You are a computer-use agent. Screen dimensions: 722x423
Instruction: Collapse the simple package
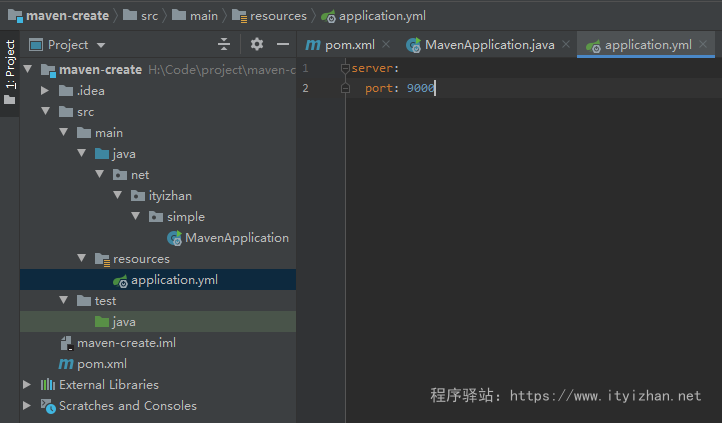[x=136, y=216]
